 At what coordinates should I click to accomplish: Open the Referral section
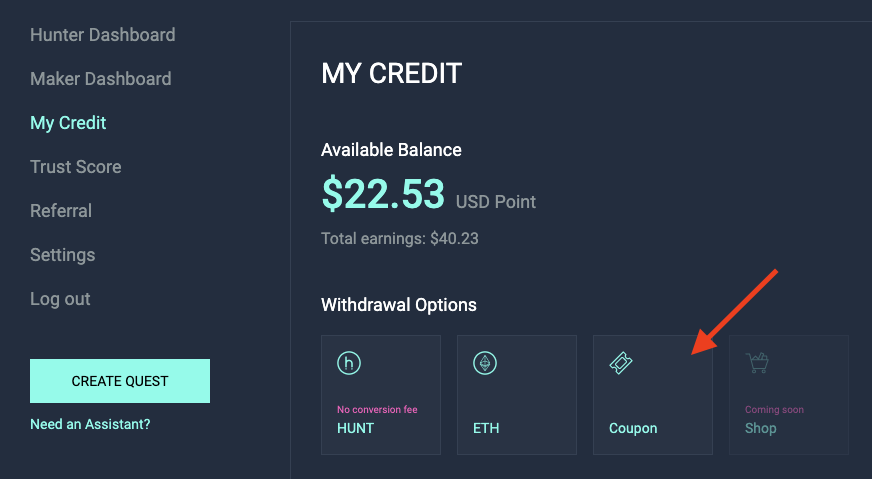[x=61, y=211]
